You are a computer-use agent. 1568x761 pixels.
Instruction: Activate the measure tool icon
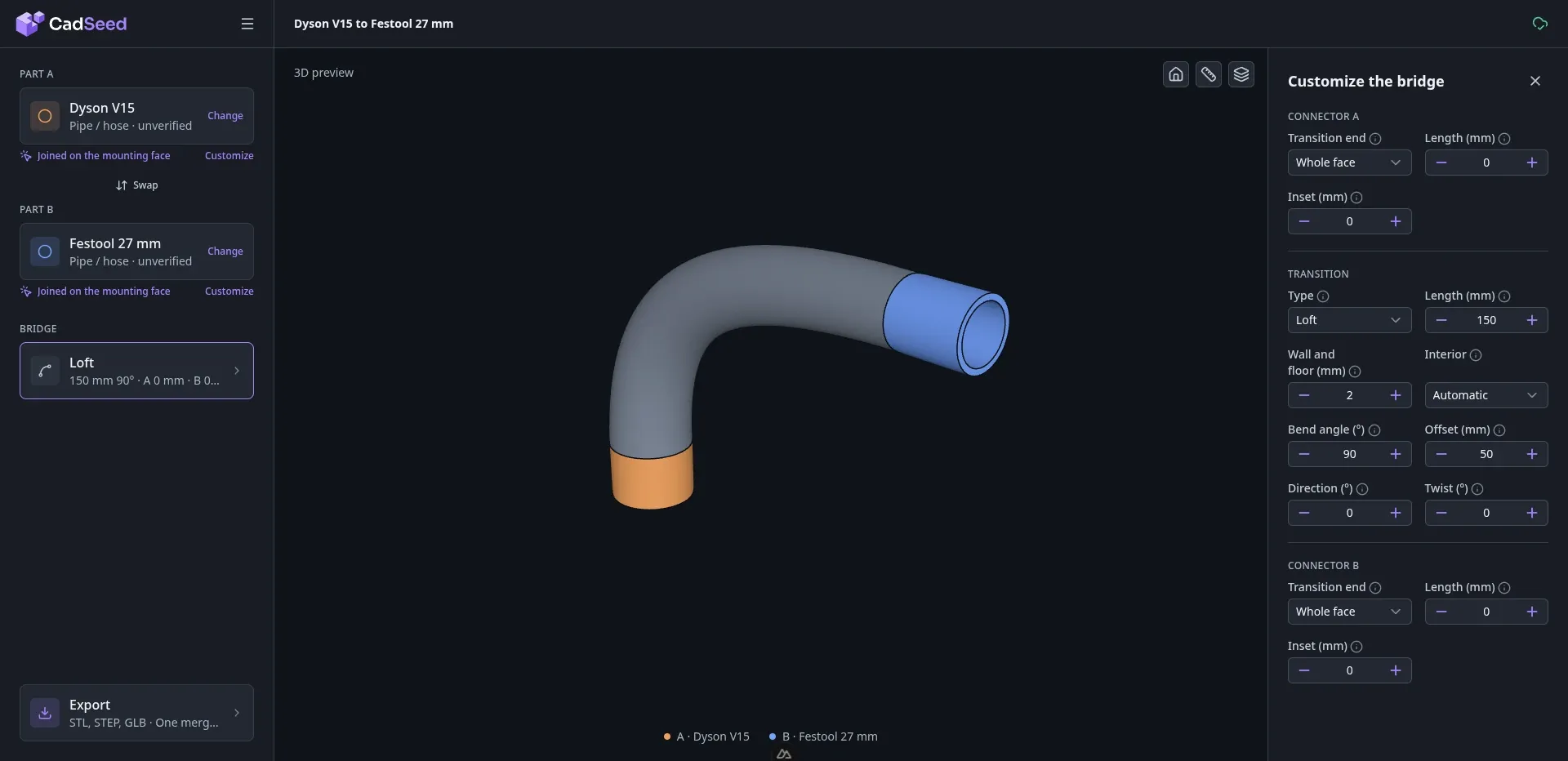(1209, 74)
